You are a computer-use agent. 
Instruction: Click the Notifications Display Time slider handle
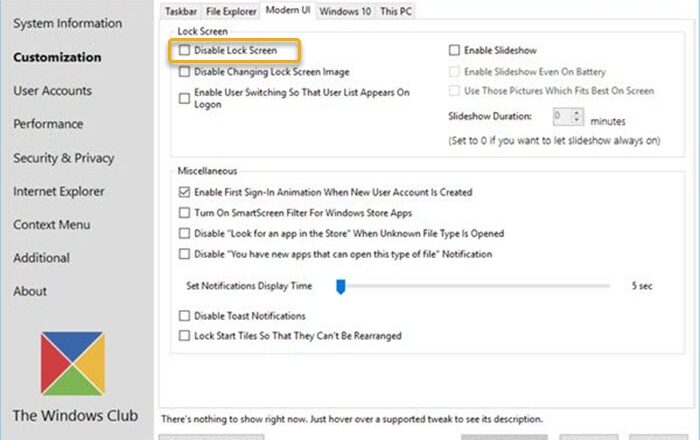[x=340, y=286]
